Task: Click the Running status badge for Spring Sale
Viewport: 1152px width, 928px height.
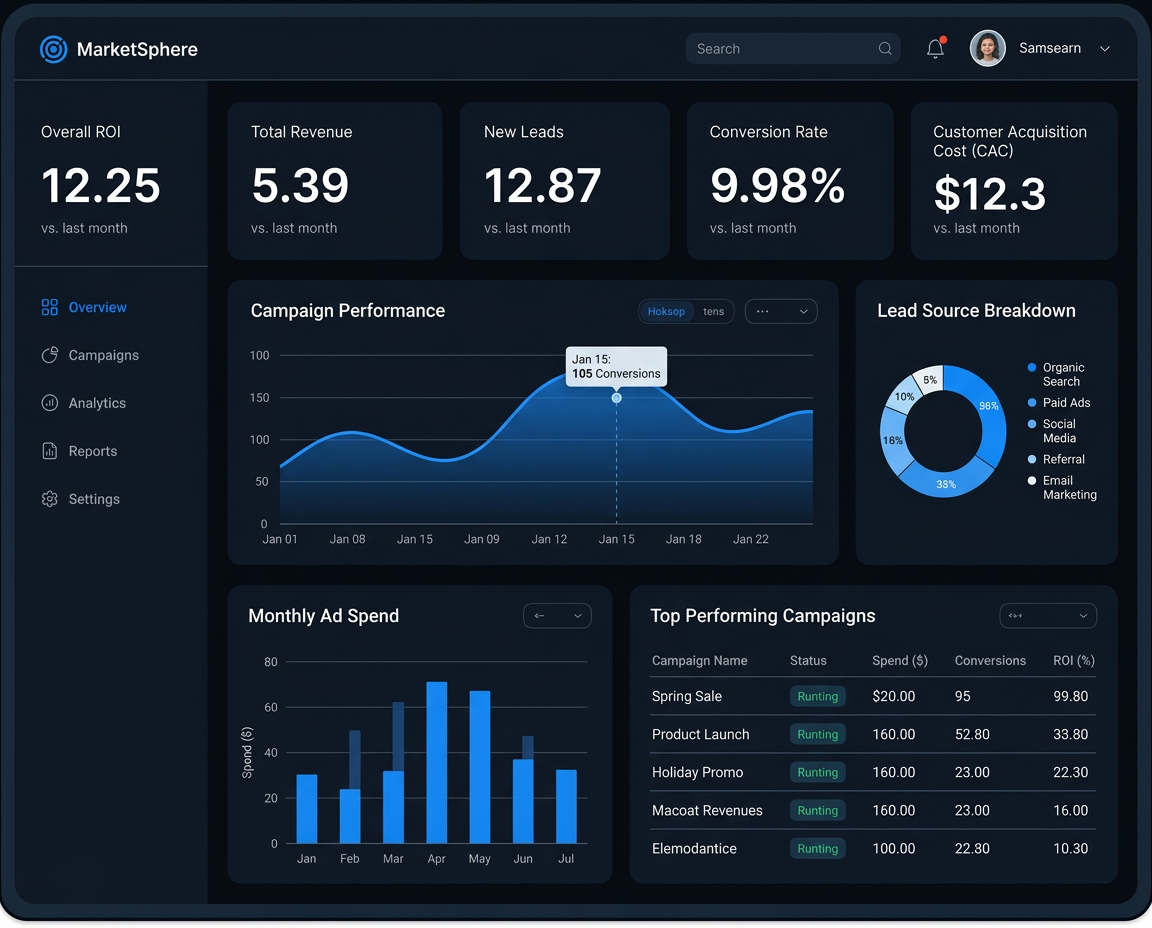Action: coord(817,696)
